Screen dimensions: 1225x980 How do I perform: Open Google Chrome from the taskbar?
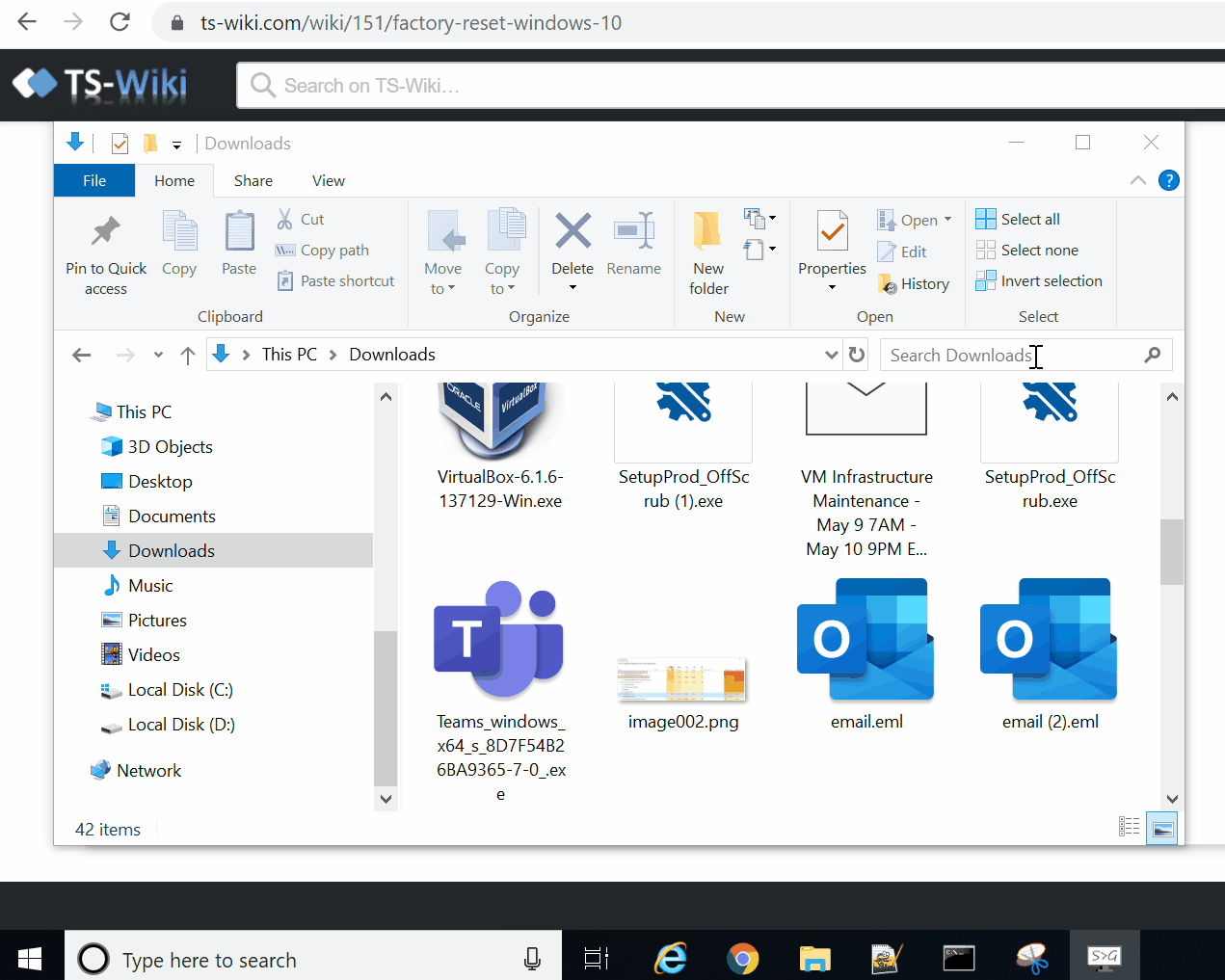click(742, 958)
